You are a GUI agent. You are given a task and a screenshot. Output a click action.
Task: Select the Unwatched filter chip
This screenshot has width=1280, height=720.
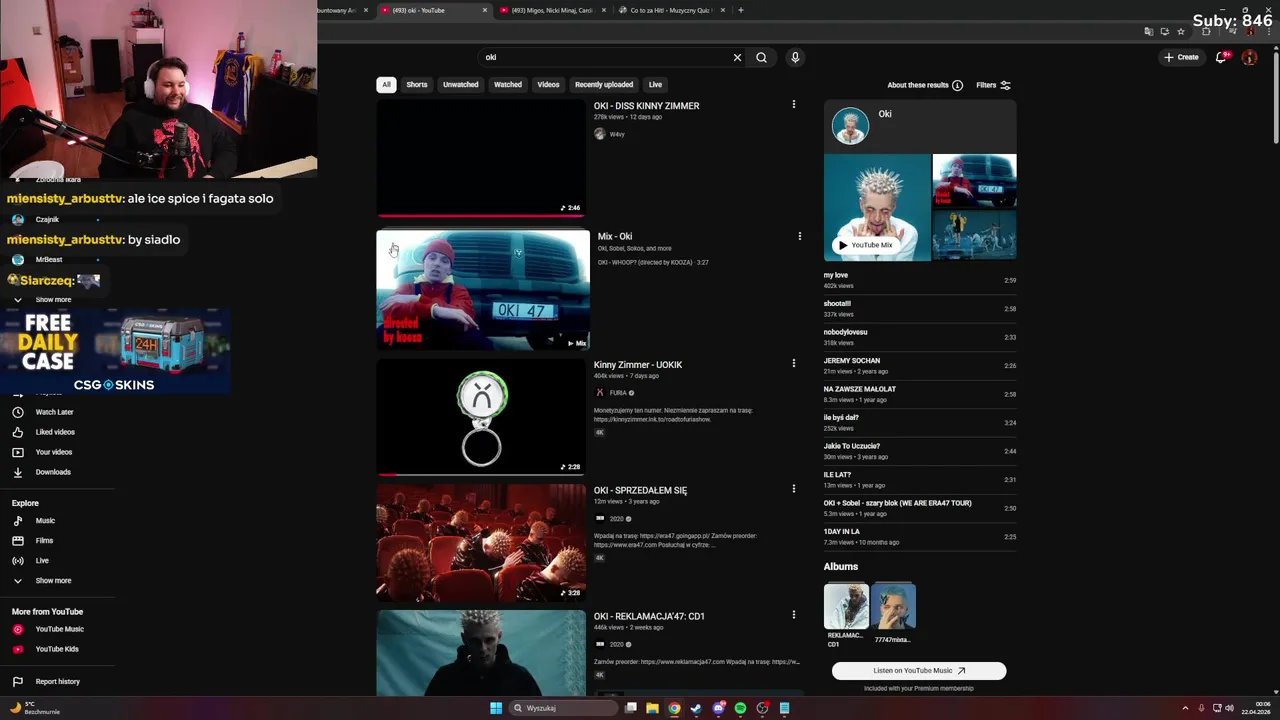tap(461, 85)
